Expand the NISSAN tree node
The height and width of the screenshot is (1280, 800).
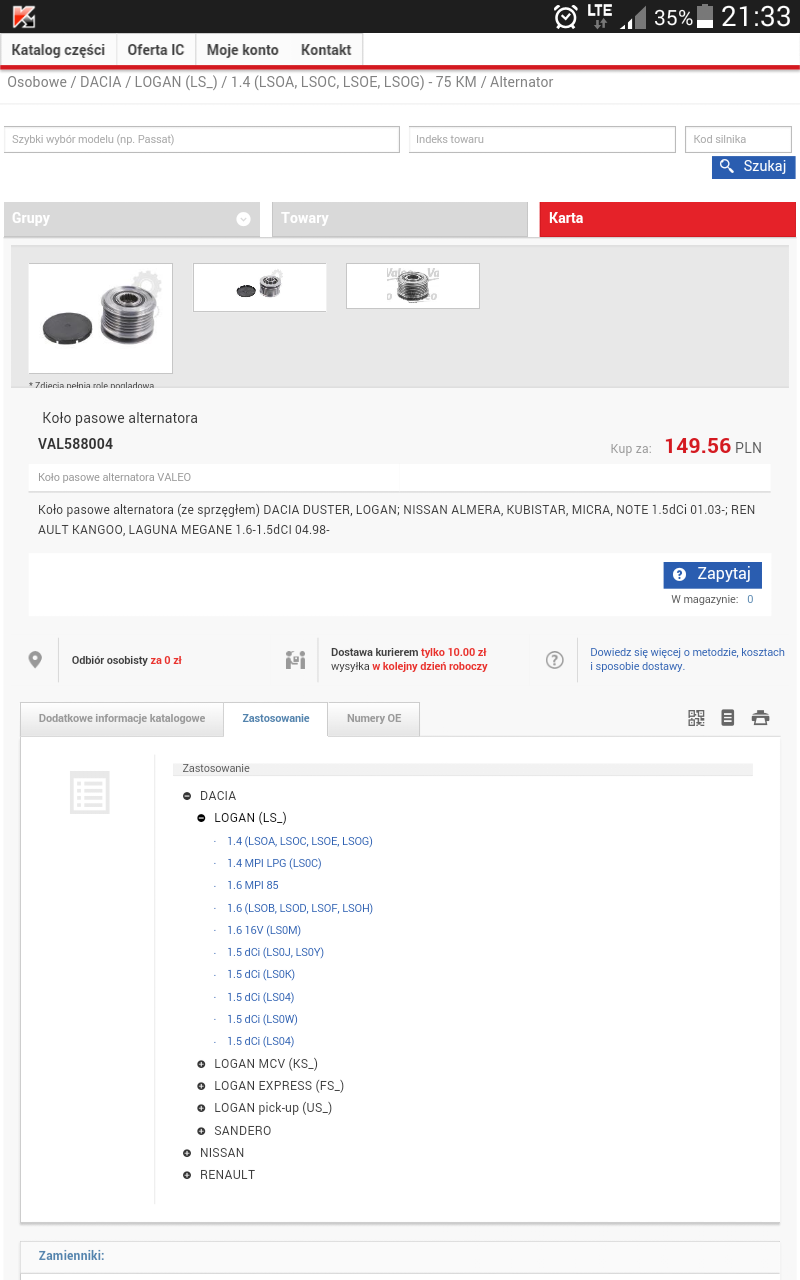[x=187, y=1153]
